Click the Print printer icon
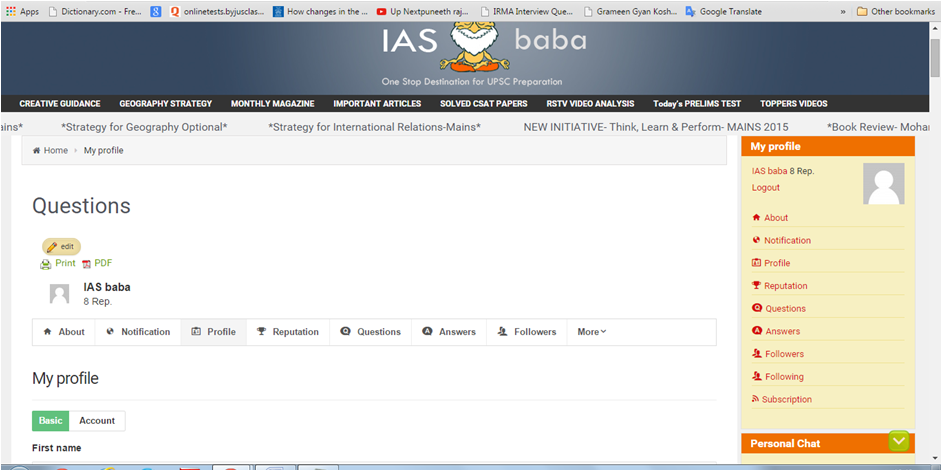The image size is (942, 471). (46, 264)
